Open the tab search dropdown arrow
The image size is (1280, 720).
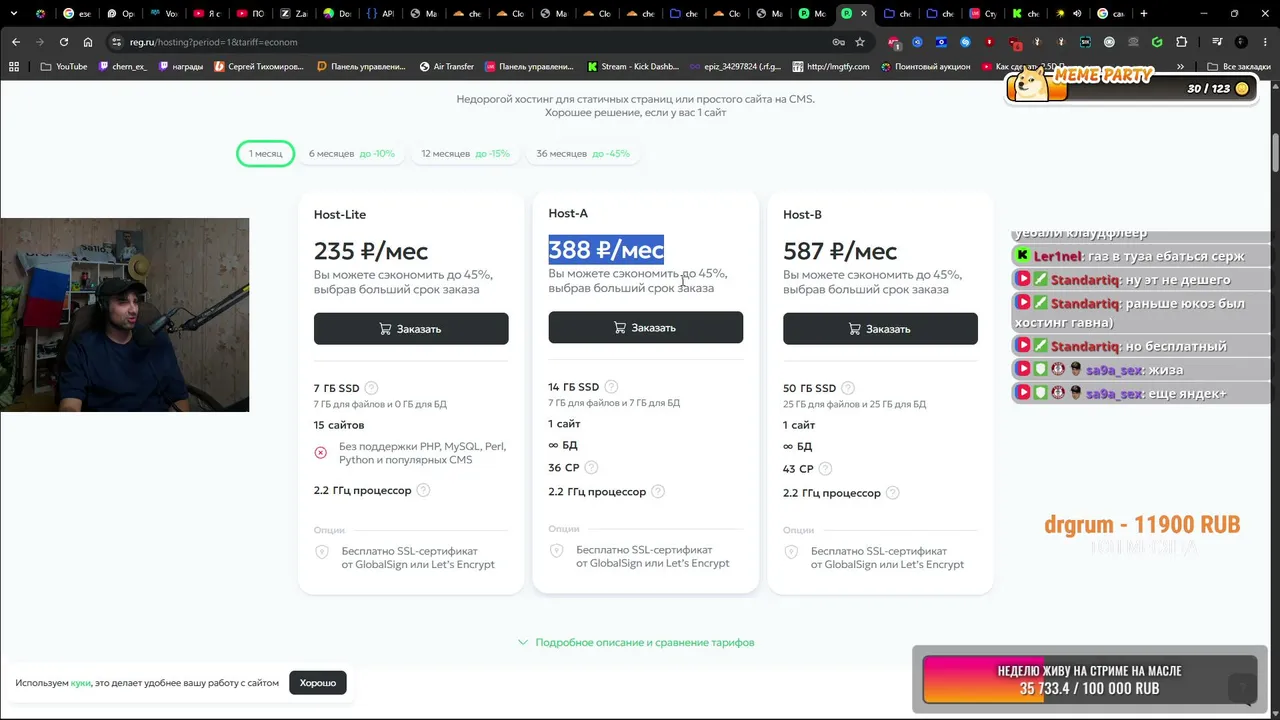pos(14,14)
